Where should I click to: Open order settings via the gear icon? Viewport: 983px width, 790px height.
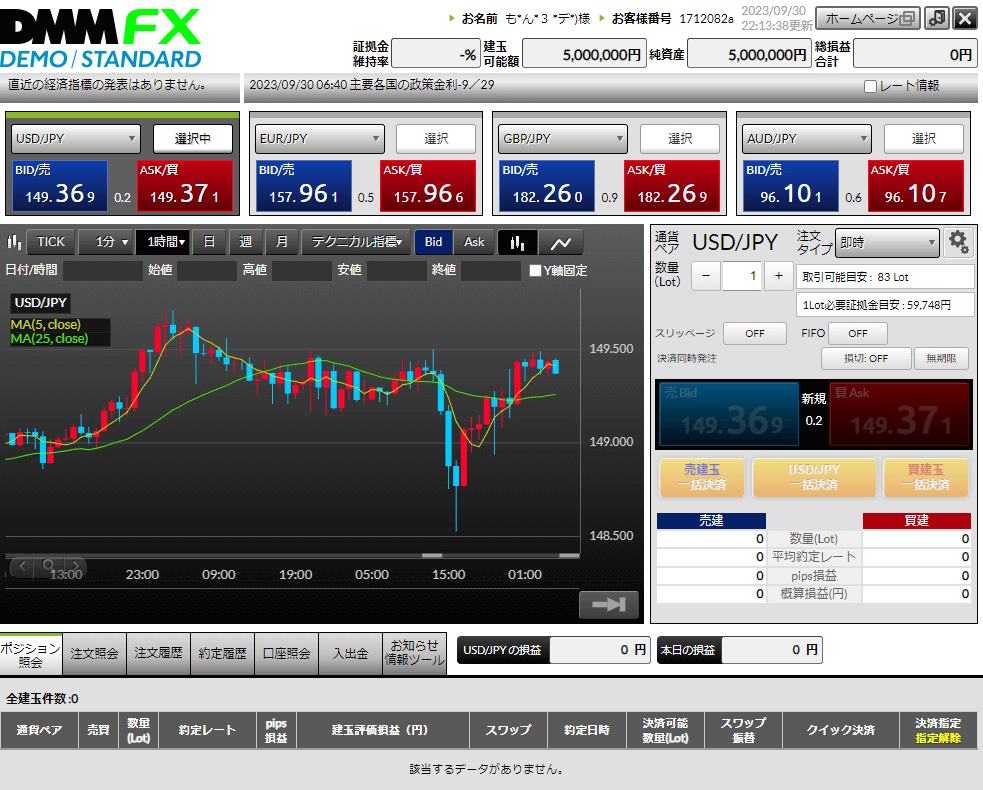(958, 242)
